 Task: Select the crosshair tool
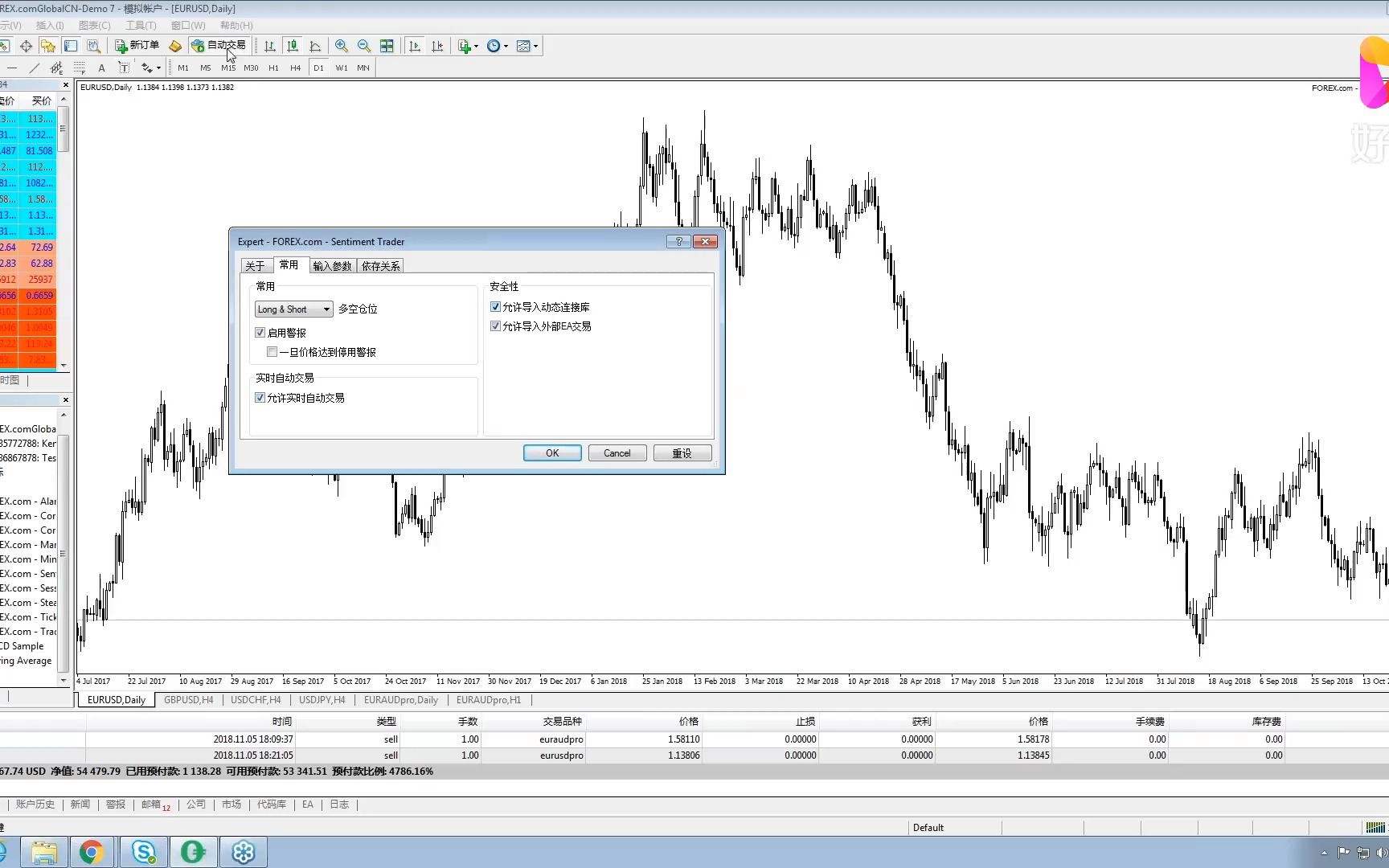[x=26, y=46]
